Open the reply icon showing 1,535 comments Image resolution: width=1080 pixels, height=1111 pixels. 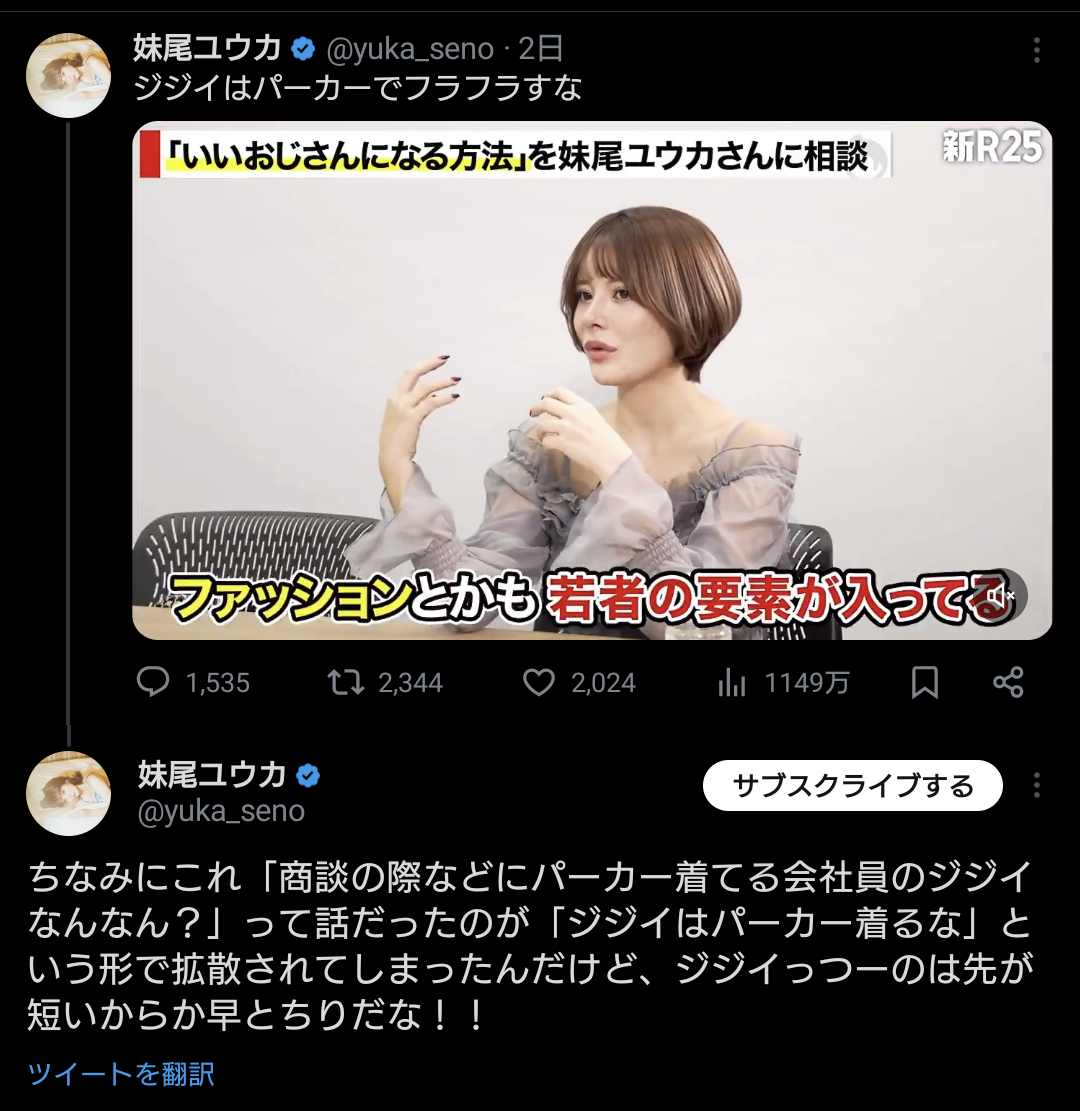point(152,682)
